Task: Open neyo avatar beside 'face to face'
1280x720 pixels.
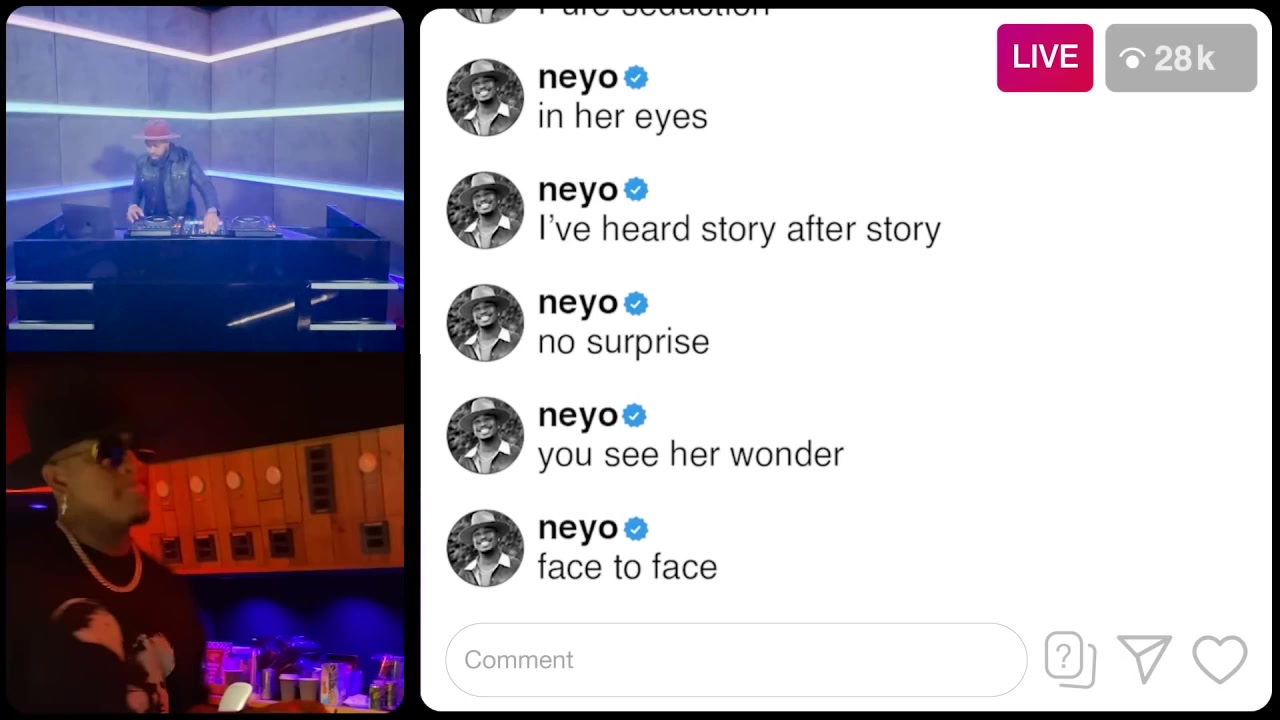Action: [485, 548]
